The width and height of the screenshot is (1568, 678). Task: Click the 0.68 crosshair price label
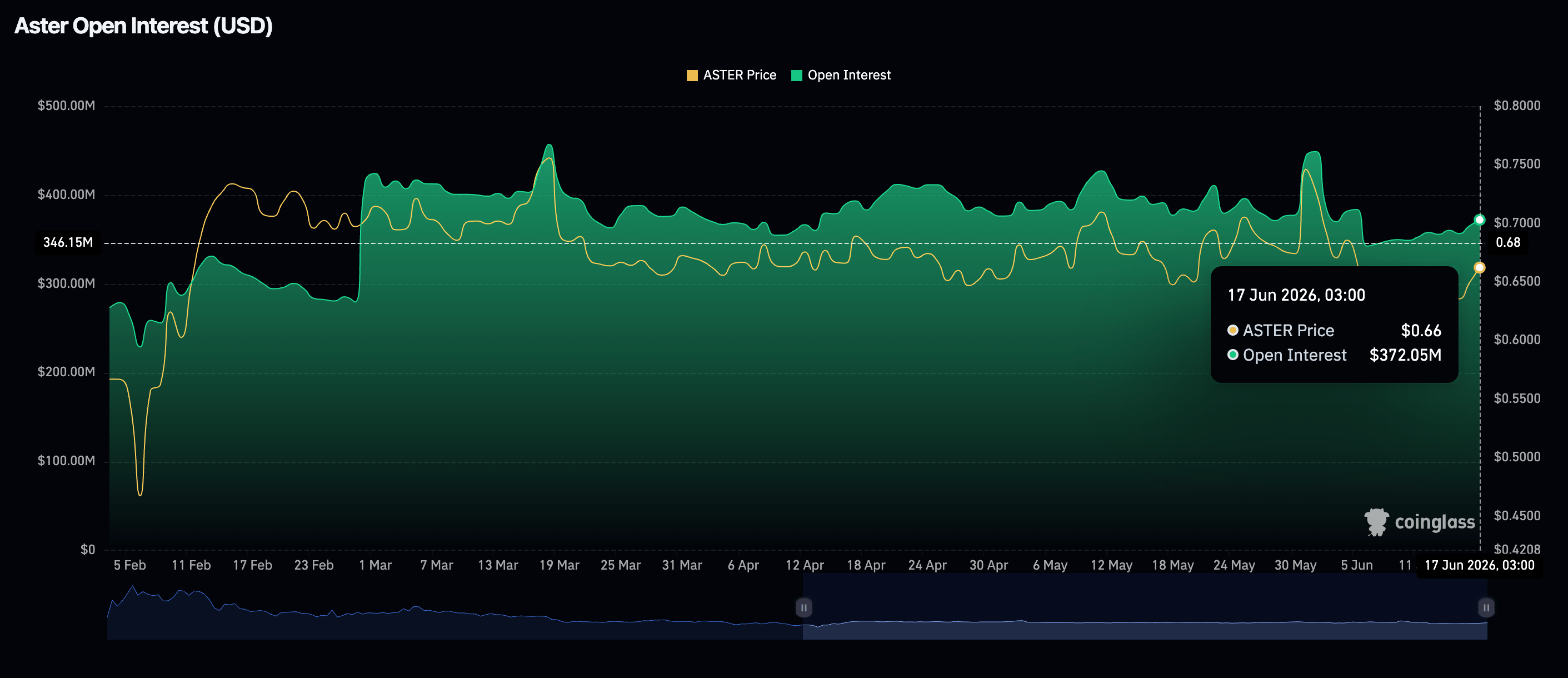1508,242
